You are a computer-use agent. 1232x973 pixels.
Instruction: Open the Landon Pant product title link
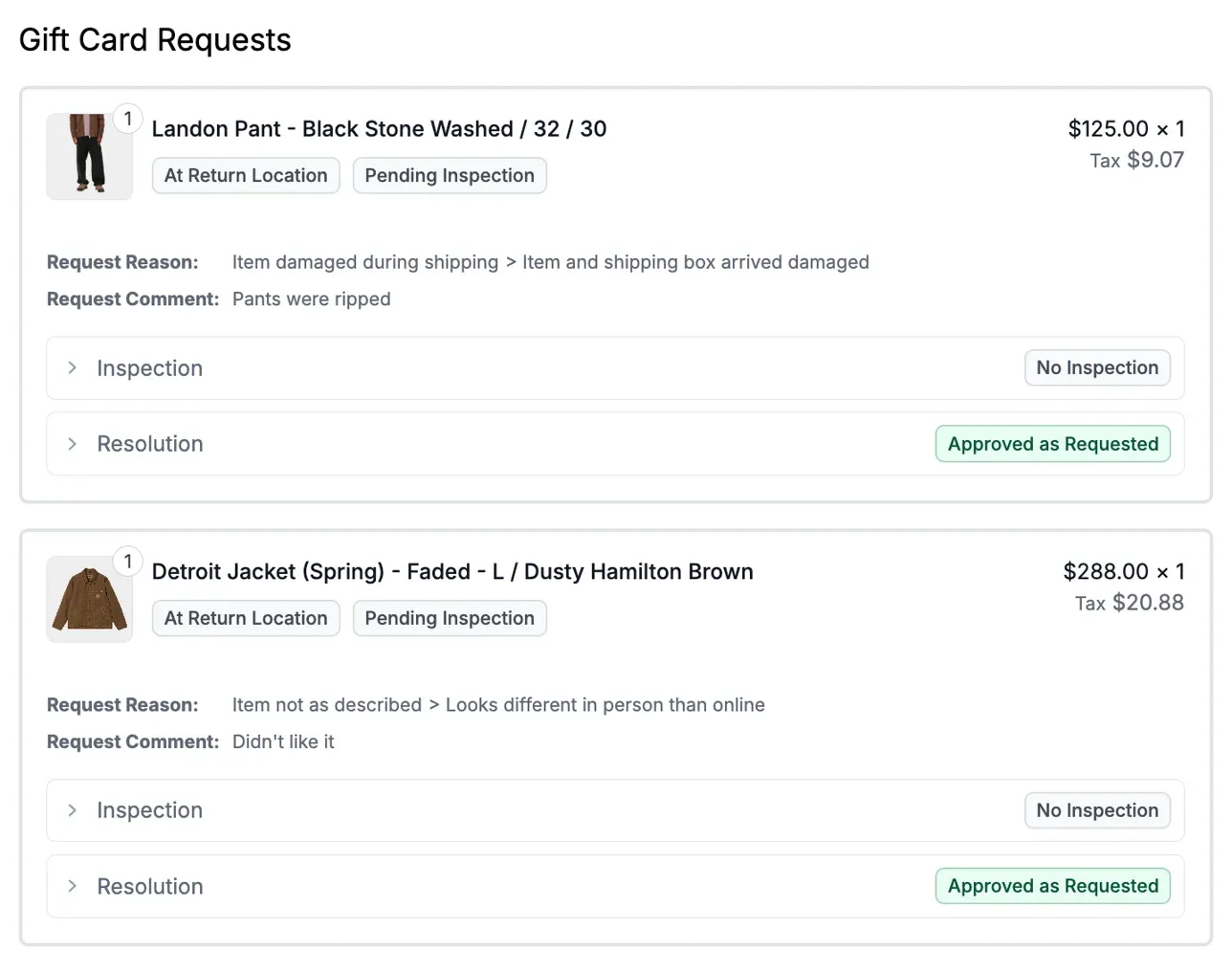[379, 128]
